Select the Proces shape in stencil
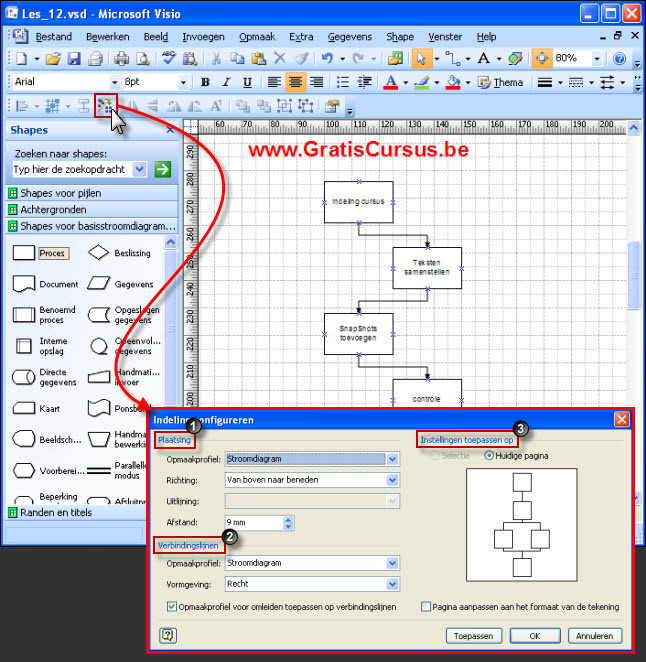The image size is (646, 662). click(41, 253)
